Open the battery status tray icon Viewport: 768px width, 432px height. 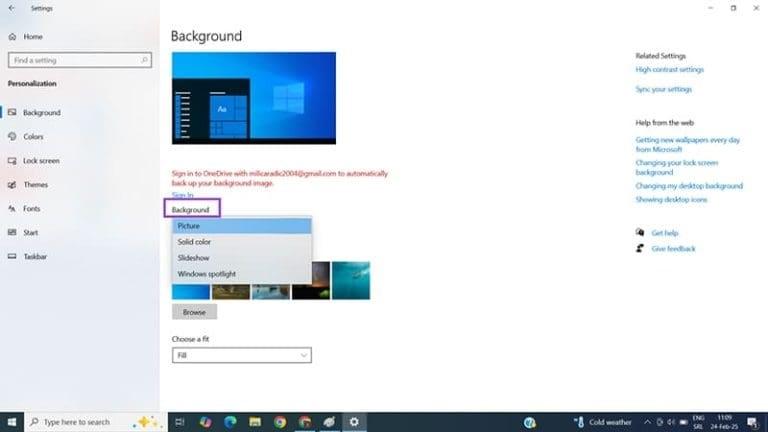click(x=683, y=422)
